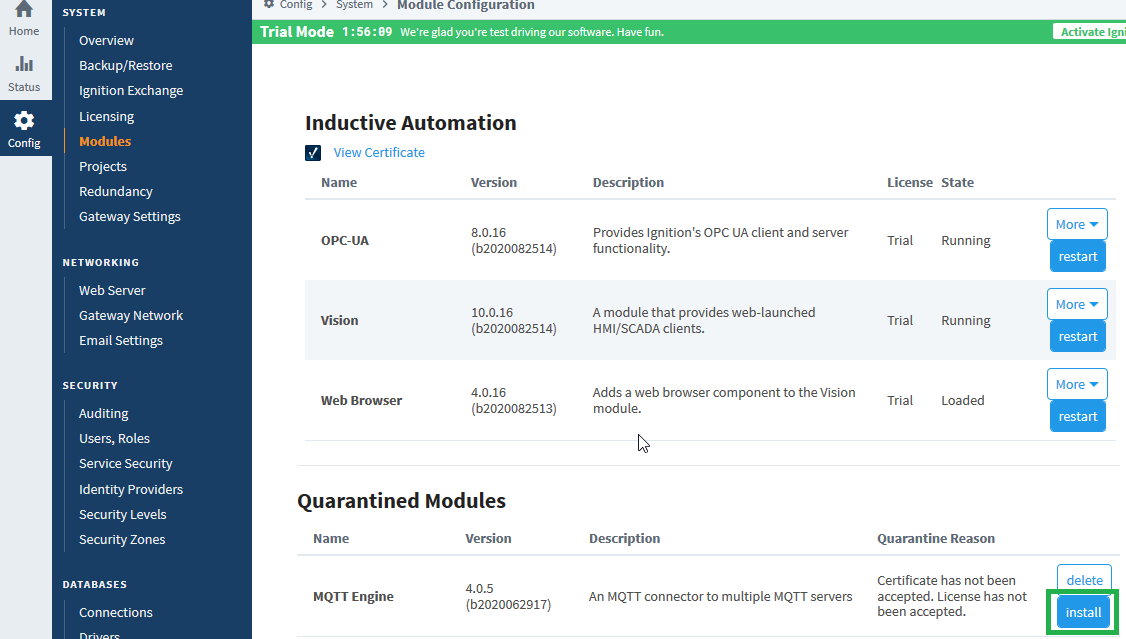Screen dimensions: 1126x639
Task: Click the System breadcrumb link
Action: pyautogui.click(x=354, y=5)
